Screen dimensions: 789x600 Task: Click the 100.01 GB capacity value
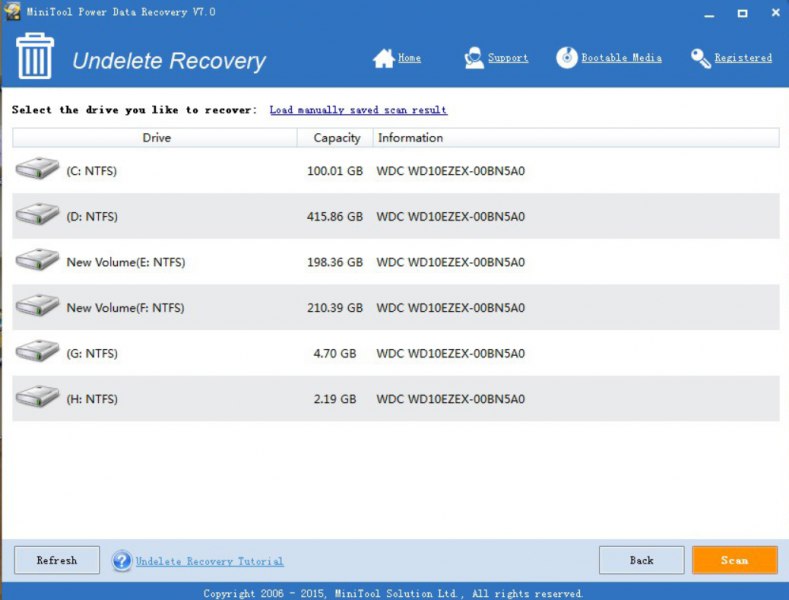pyautogui.click(x=335, y=171)
